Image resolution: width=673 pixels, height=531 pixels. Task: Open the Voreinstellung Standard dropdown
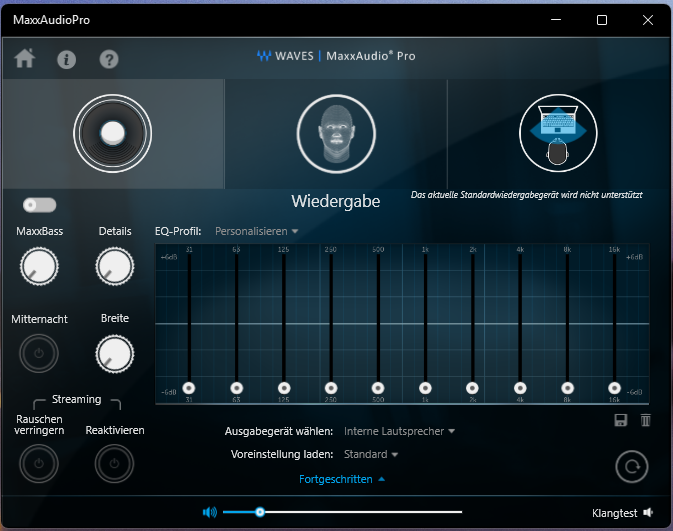(x=371, y=454)
